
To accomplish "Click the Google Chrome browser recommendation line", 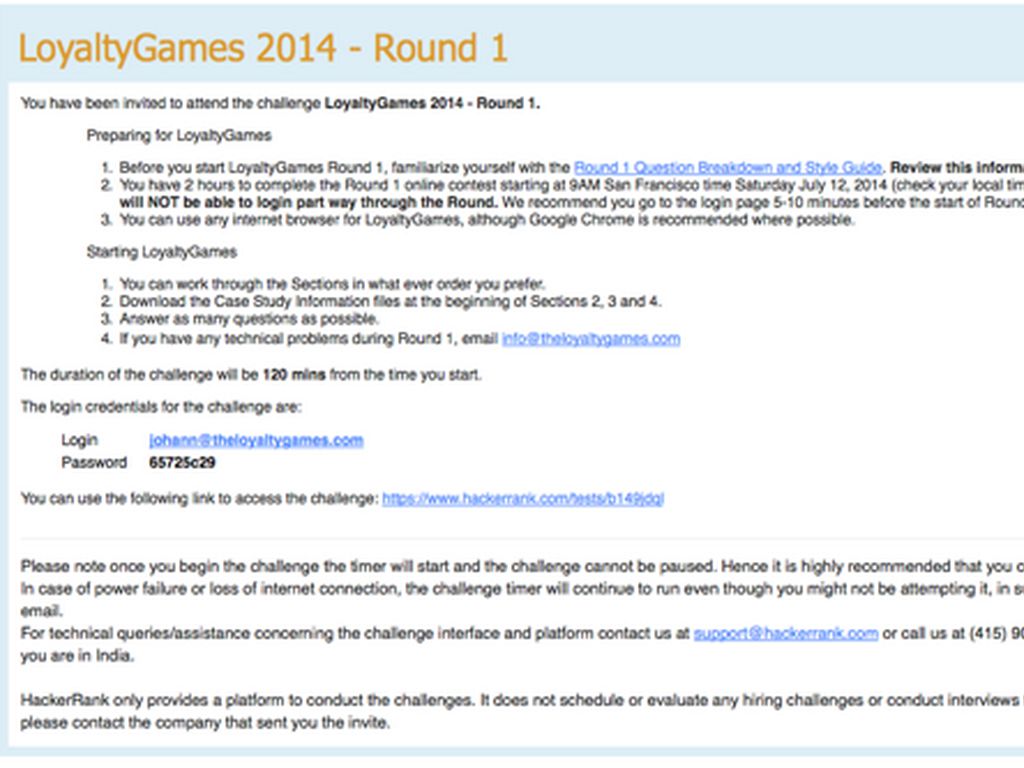I will (486, 220).
